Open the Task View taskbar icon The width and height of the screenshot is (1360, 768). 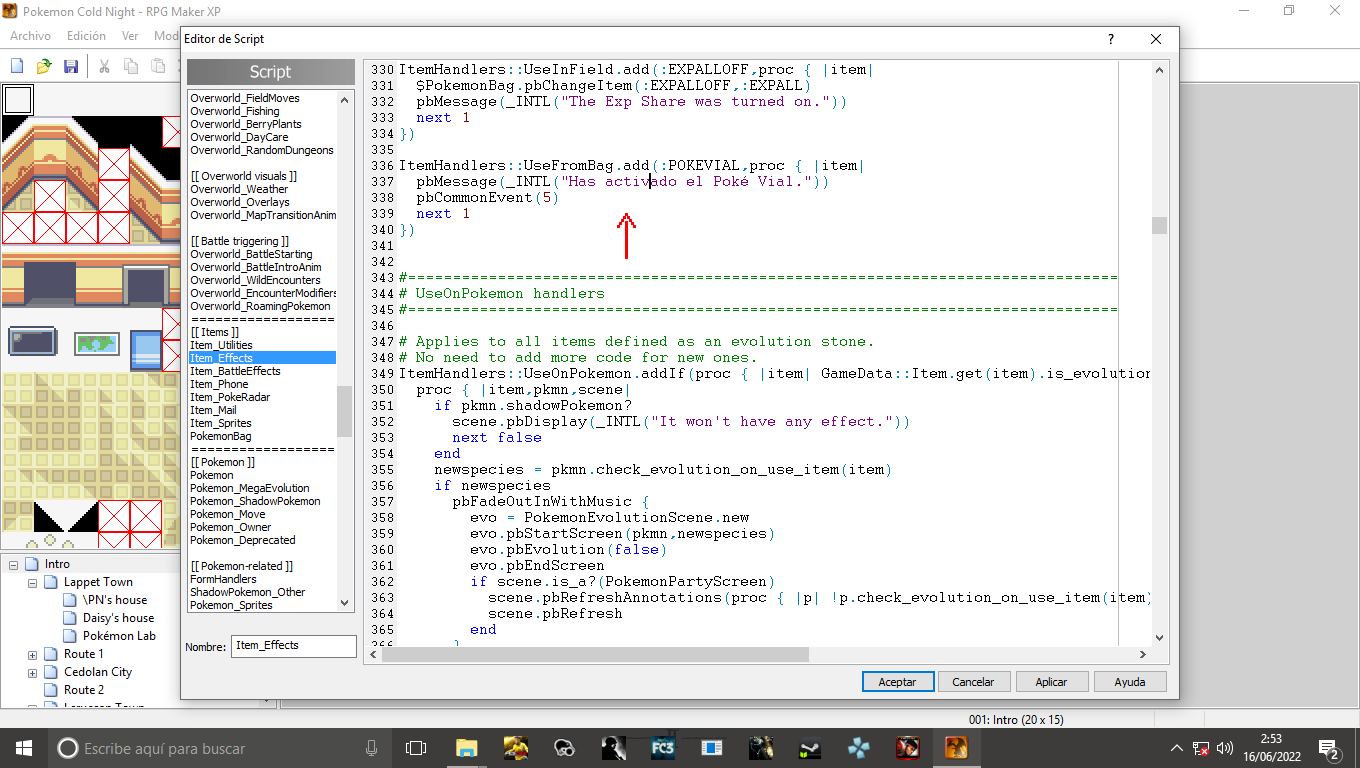416,748
